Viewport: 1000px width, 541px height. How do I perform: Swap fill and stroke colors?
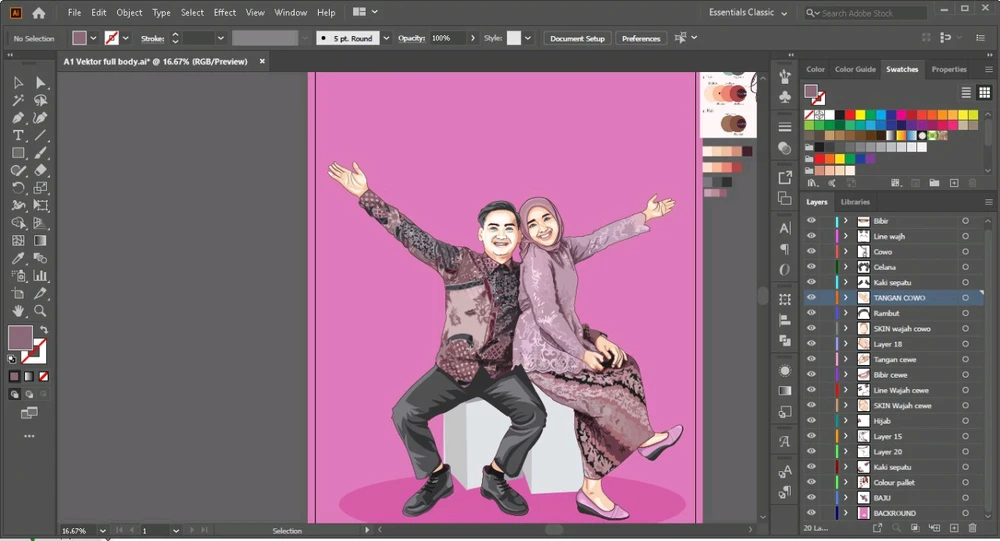[x=43, y=330]
